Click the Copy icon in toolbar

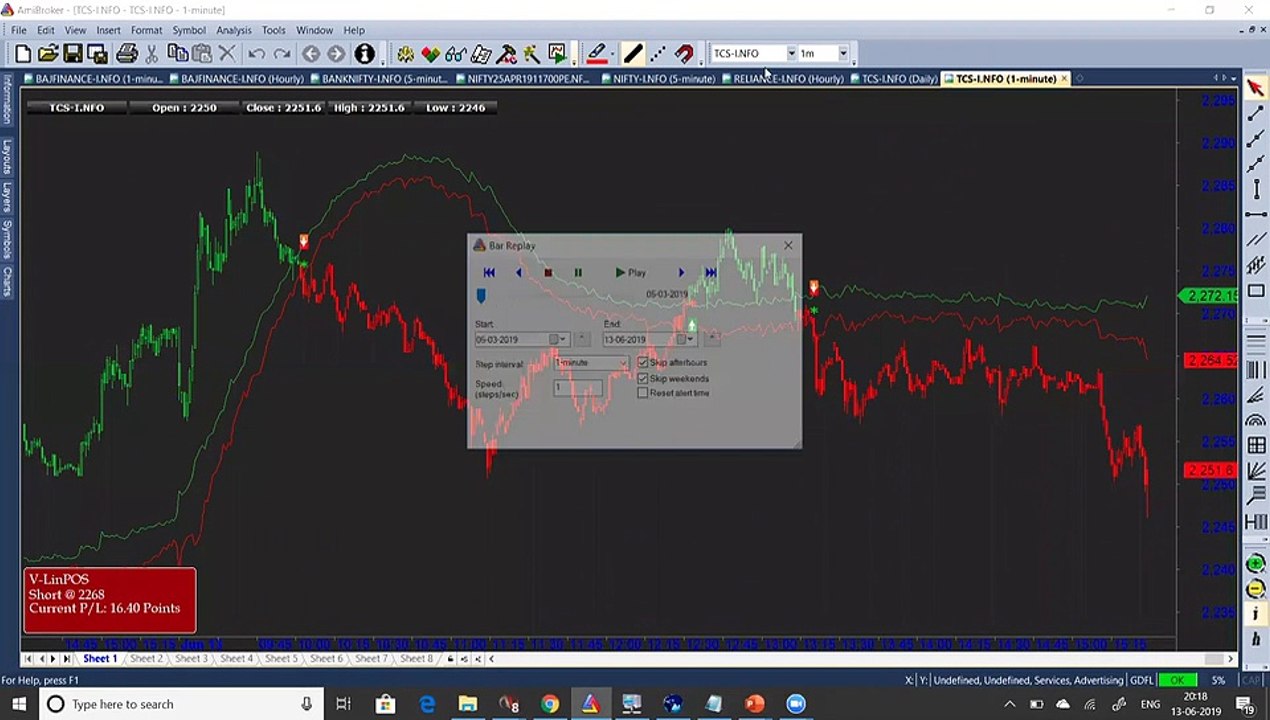pyautogui.click(x=177, y=53)
